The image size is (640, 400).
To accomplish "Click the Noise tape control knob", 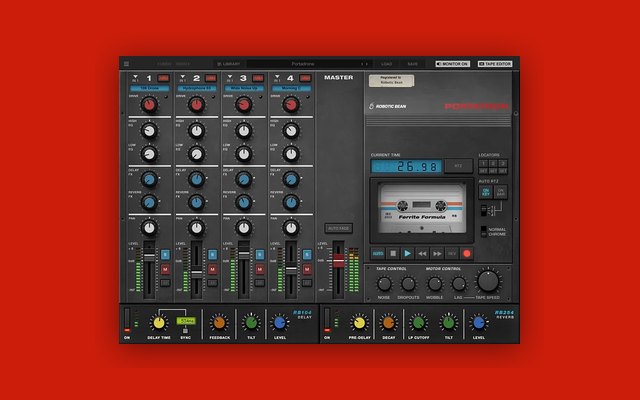I will tap(384, 284).
